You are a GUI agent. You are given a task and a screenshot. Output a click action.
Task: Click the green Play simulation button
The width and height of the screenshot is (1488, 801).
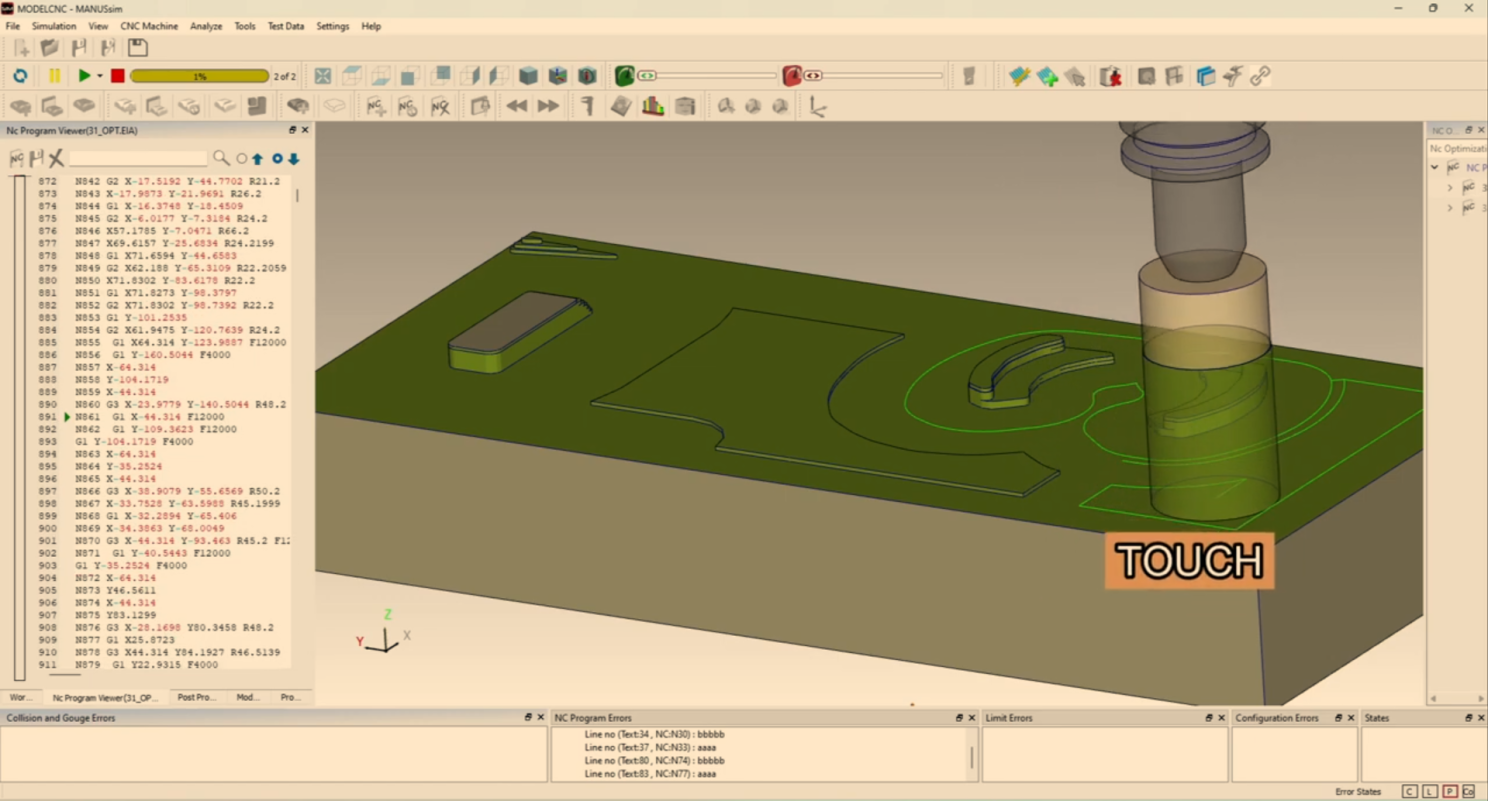(x=84, y=76)
